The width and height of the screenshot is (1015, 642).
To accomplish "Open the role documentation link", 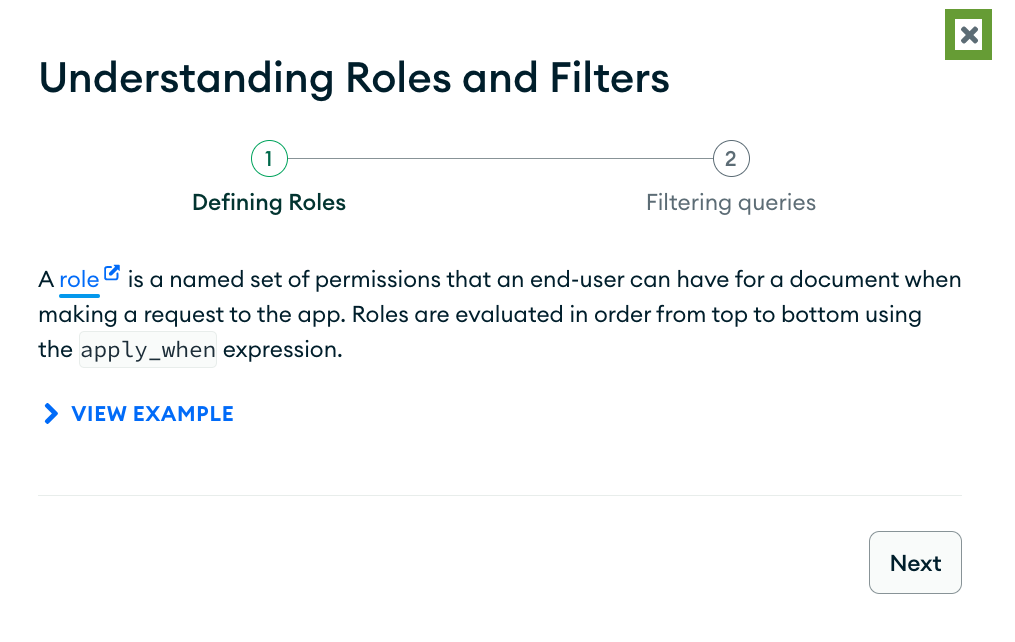I will tap(76, 279).
